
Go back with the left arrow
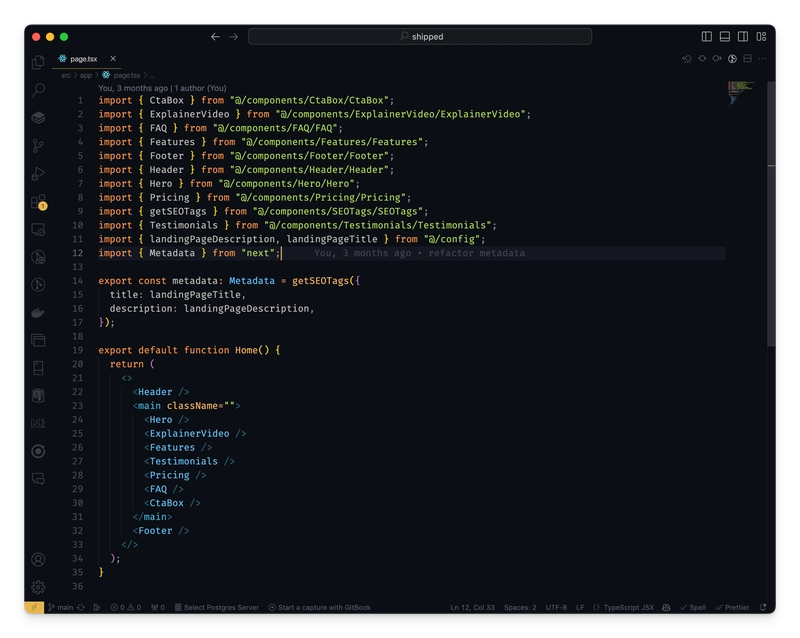click(x=215, y=37)
